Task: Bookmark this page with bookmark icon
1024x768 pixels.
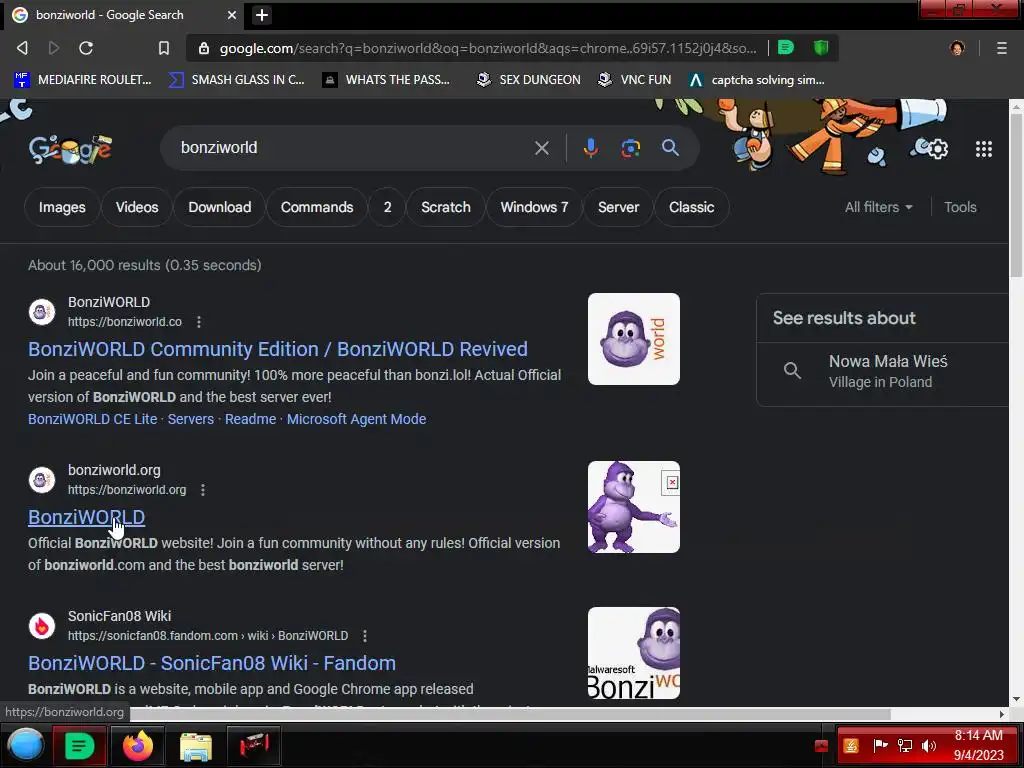Action: tap(164, 48)
